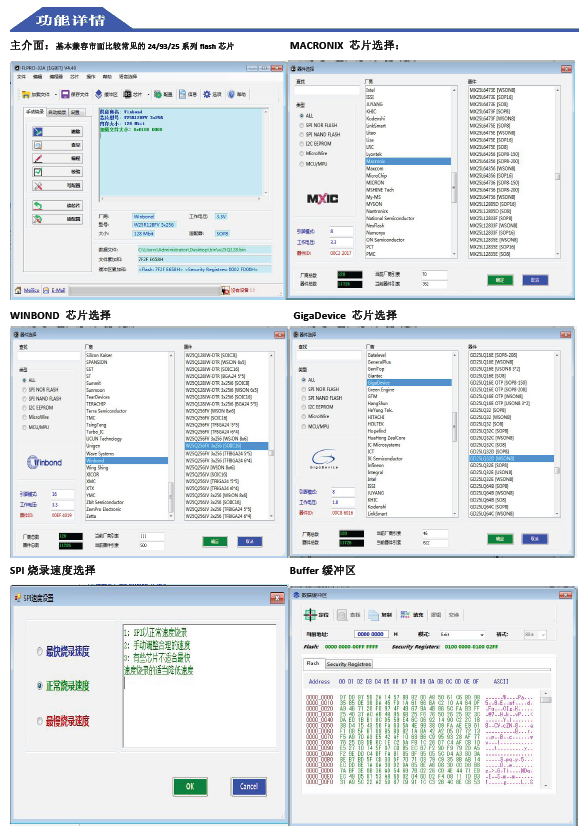Open the buffer icon in FLPRO main toolbar
Screen dimensions: 588x834
[x=99, y=94]
